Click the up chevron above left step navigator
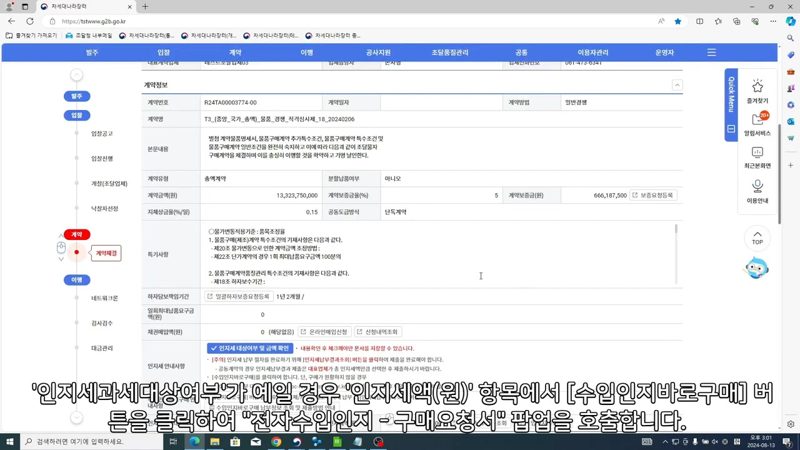 pos(61,236)
